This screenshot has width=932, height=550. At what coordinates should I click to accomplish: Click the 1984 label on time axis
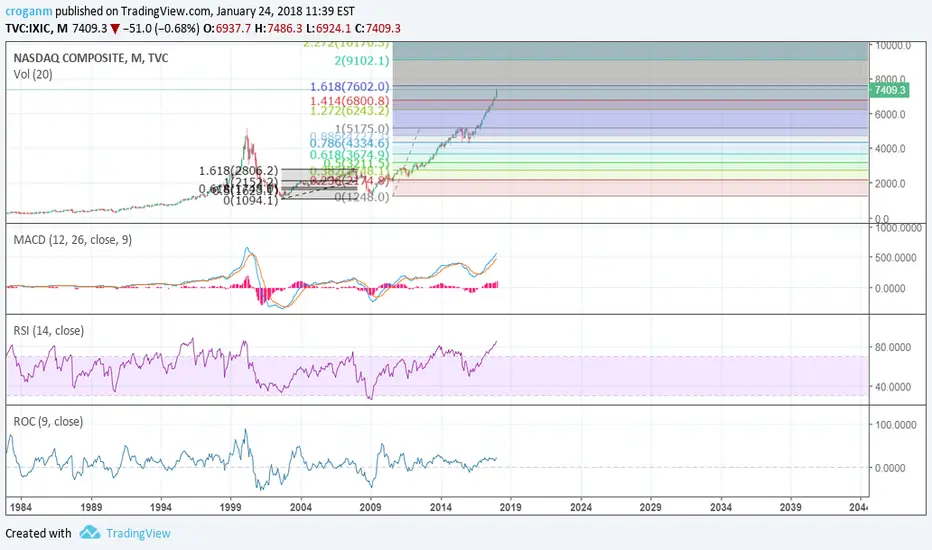21,507
